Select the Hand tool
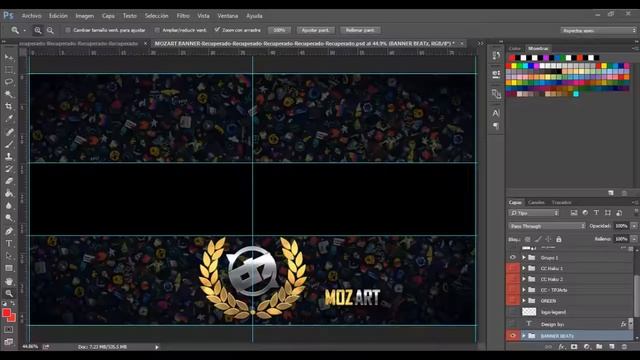640x360 pixels. click(9, 281)
